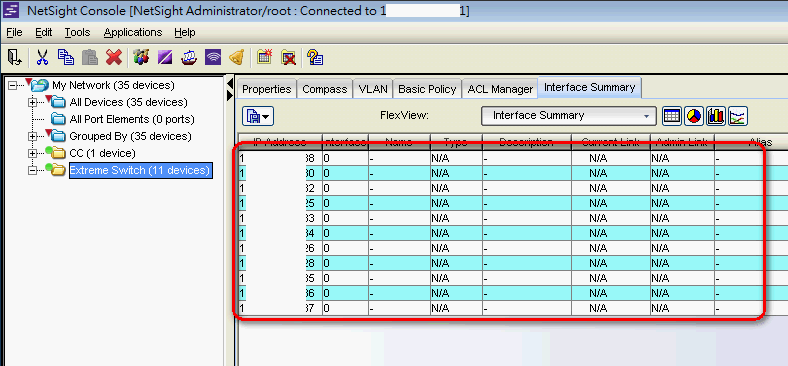Switch FlexView to pie chart icon

pyautogui.click(x=694, y=117)
